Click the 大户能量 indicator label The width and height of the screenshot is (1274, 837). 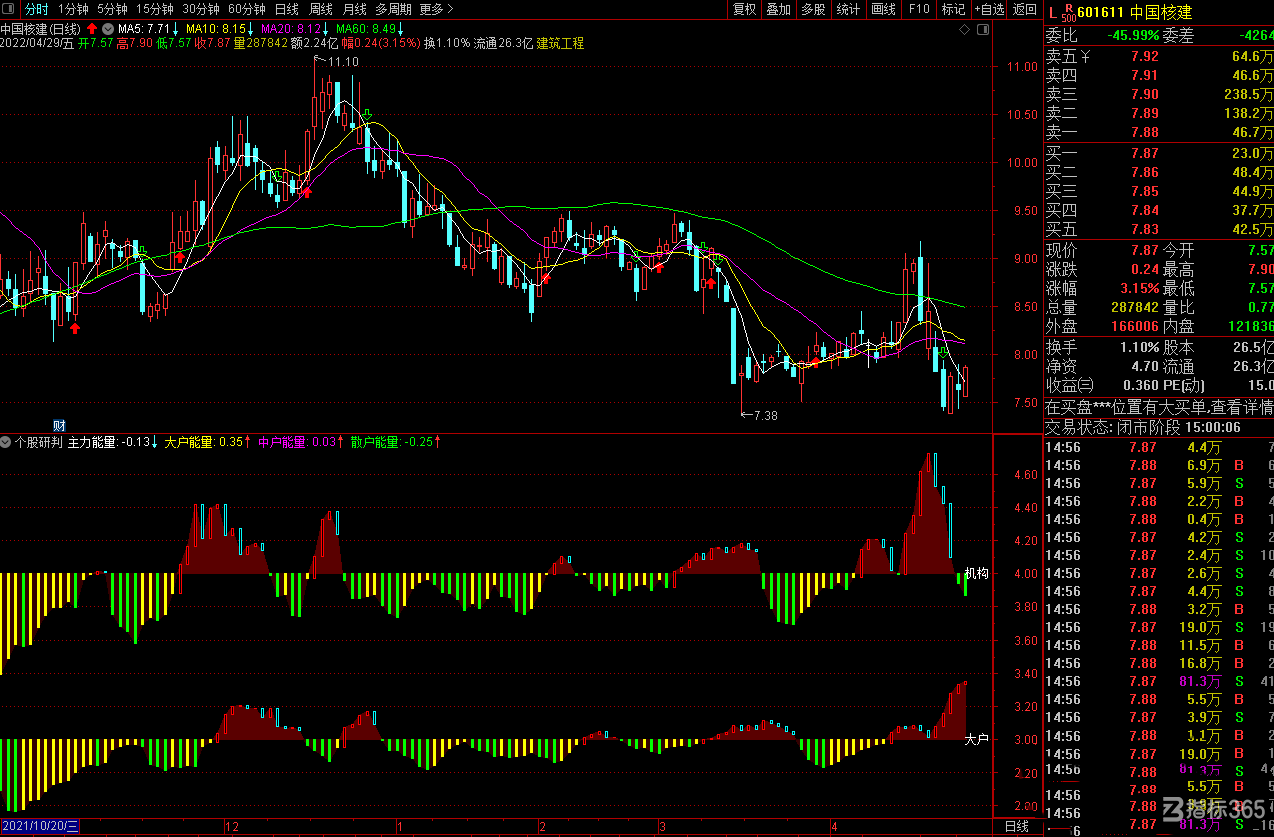(204, 441)
